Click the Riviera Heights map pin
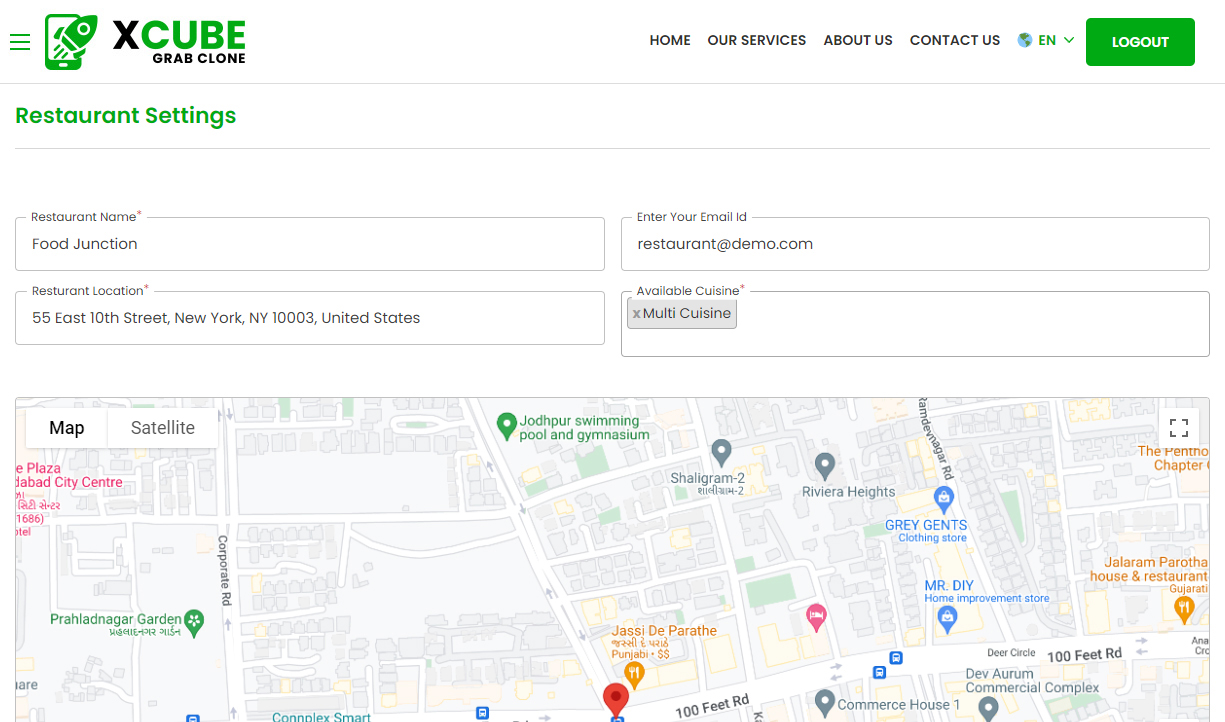 pos(825,465)
